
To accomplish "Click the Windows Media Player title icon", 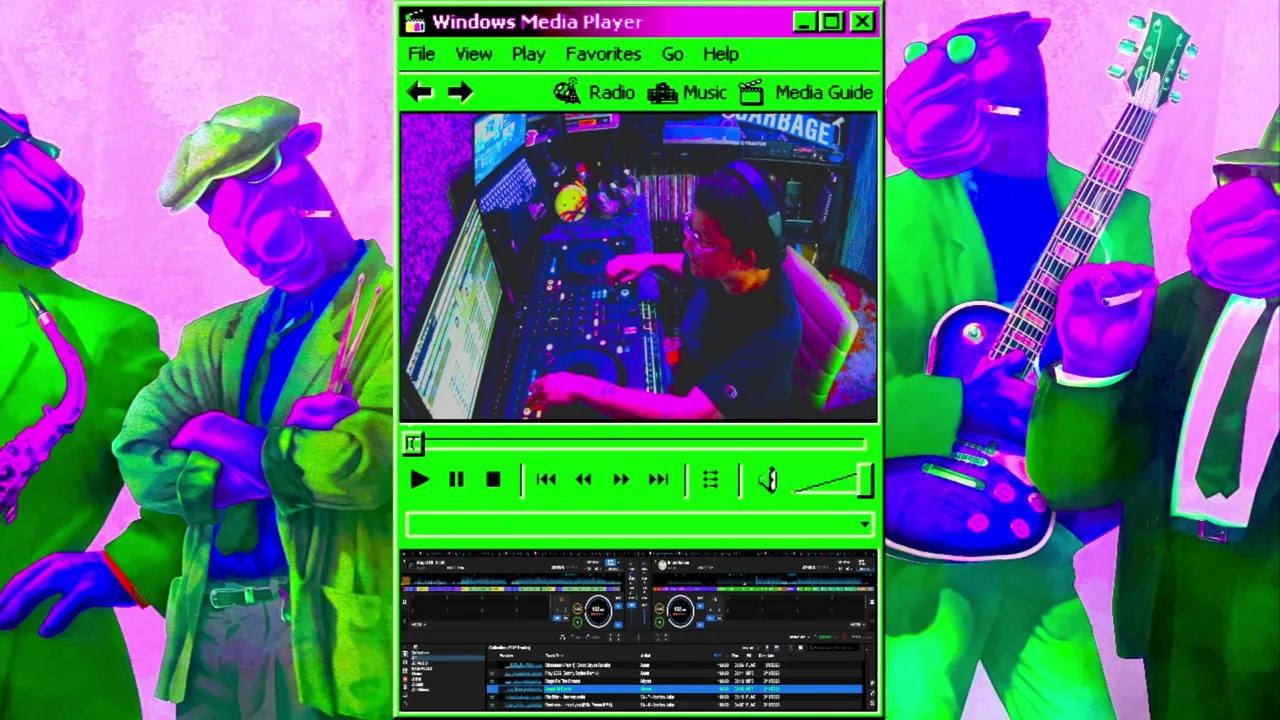I will [415, 21].
